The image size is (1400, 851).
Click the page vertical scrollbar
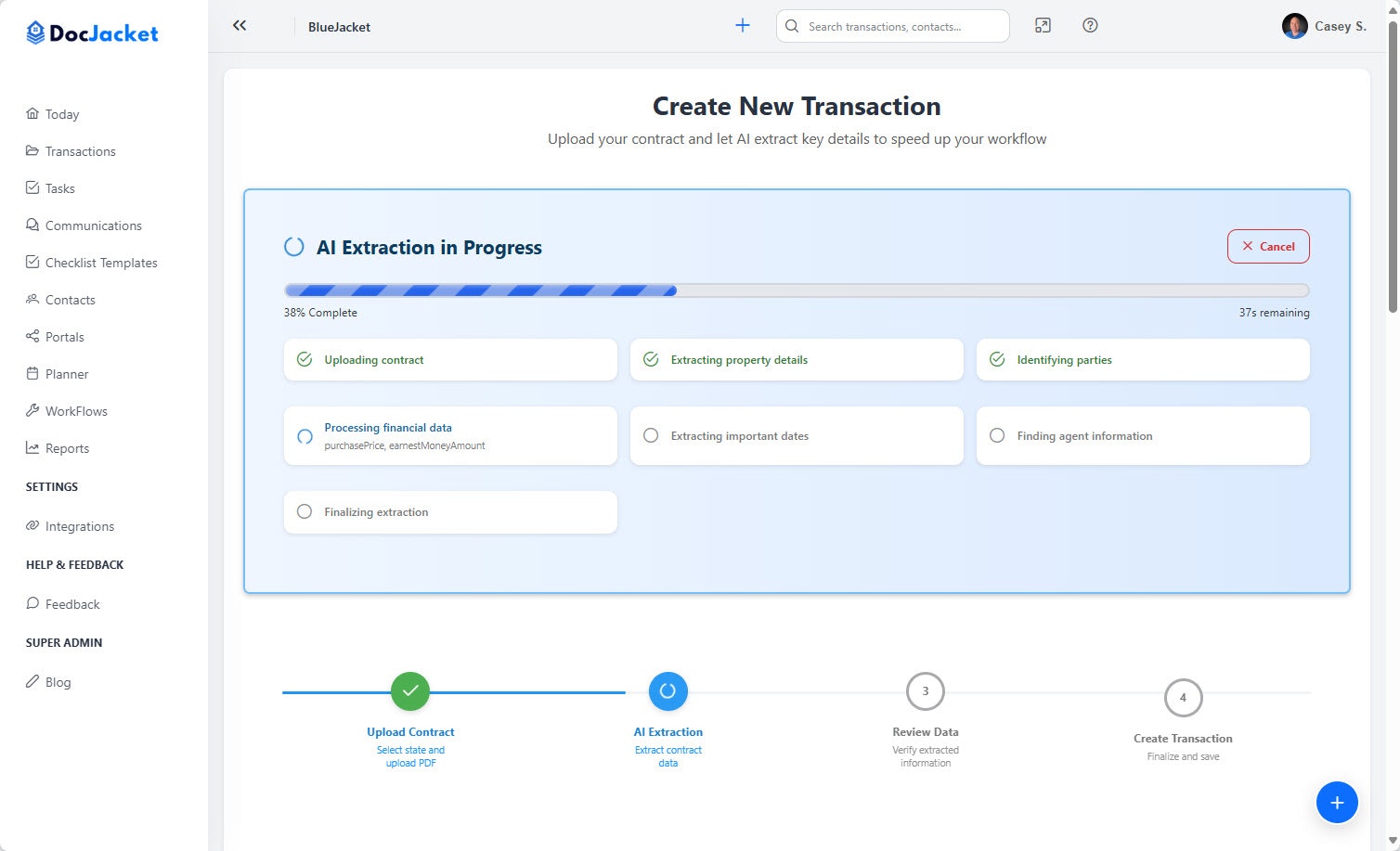1393,167
